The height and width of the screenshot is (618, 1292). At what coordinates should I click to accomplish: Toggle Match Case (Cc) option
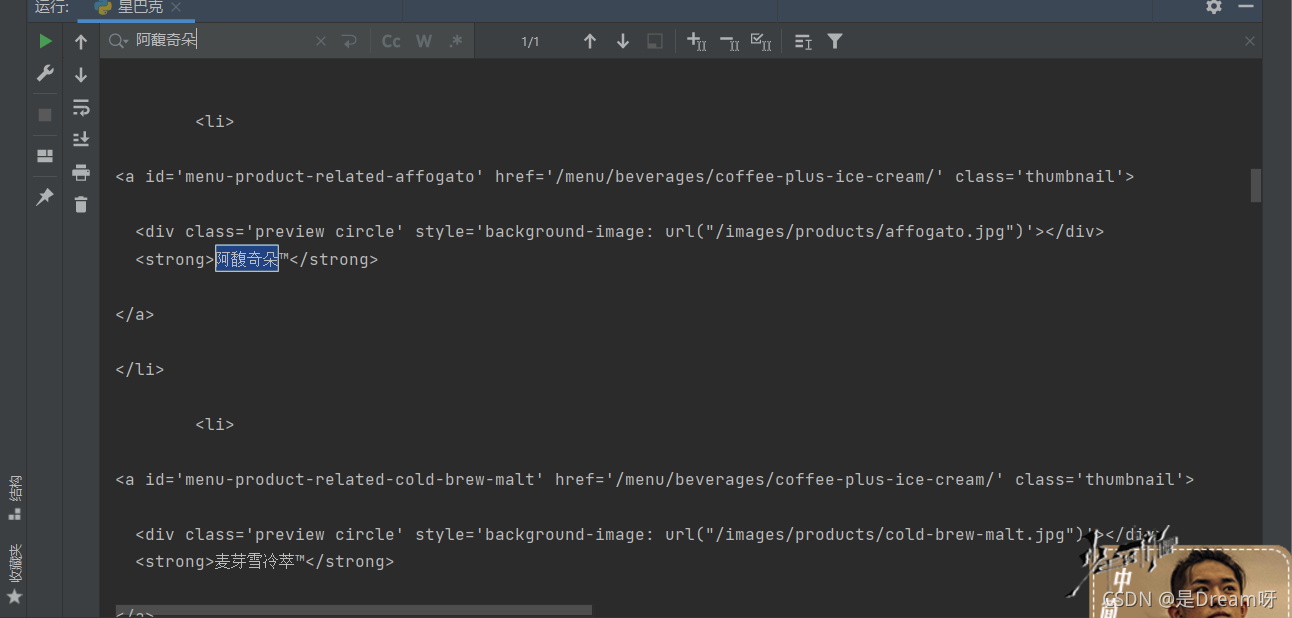[391, 41]
